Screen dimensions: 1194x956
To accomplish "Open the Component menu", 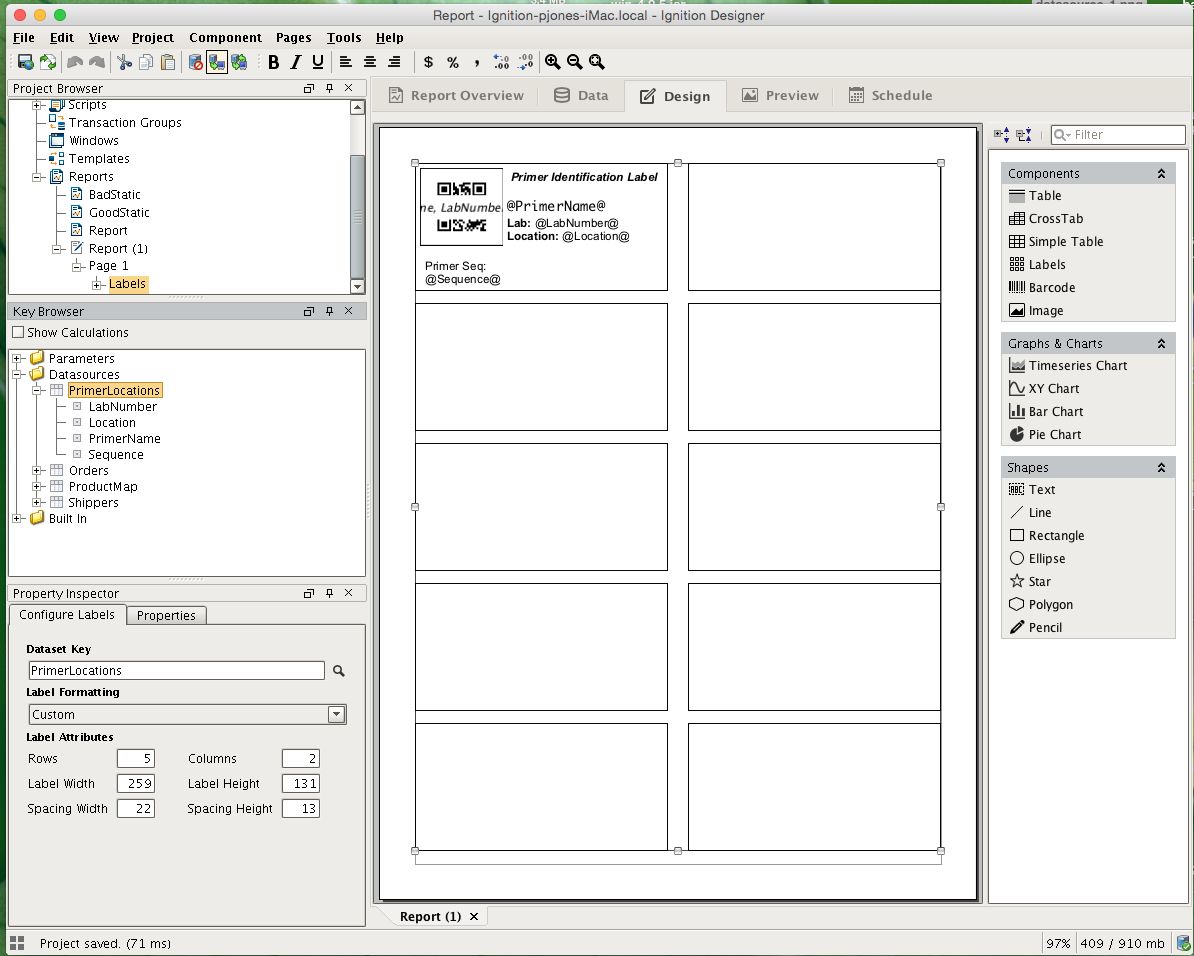I will click(x=225, y=37).
